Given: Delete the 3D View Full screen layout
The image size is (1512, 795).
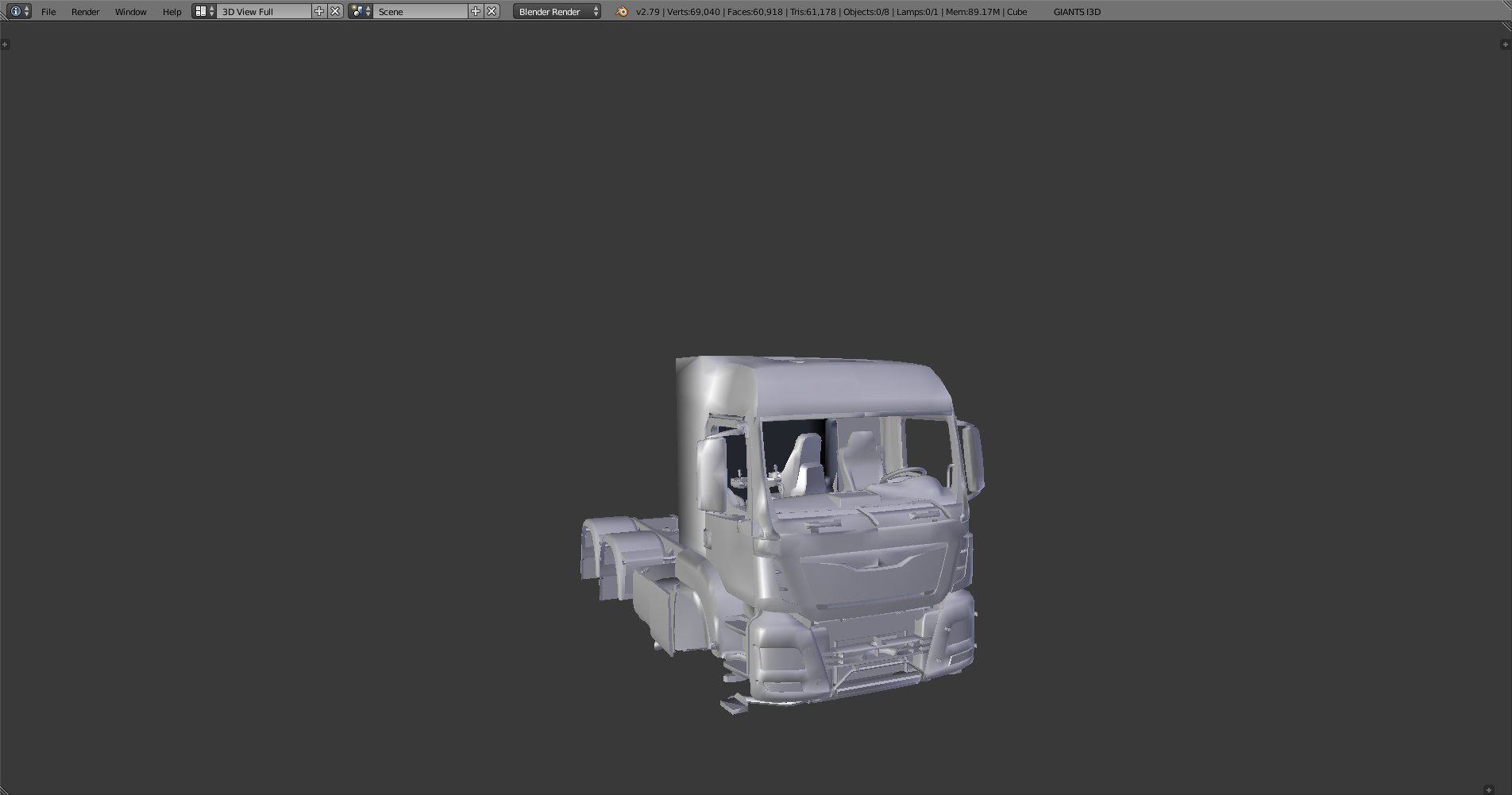Looking at the screenshot, I should (335, 11).
